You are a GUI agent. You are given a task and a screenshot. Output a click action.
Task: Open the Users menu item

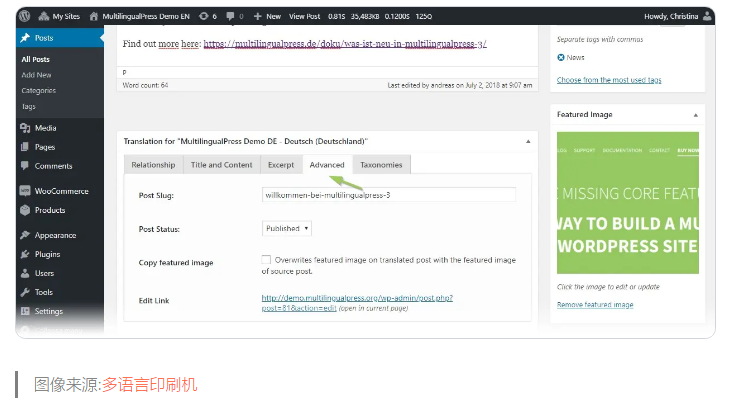tap(44, 273)
